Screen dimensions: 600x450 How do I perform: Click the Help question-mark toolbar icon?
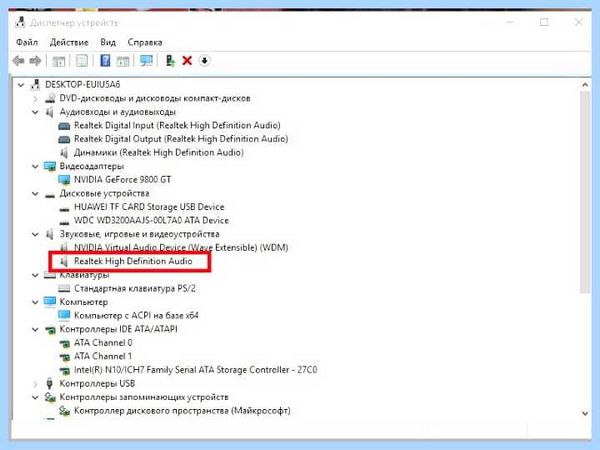105,60
